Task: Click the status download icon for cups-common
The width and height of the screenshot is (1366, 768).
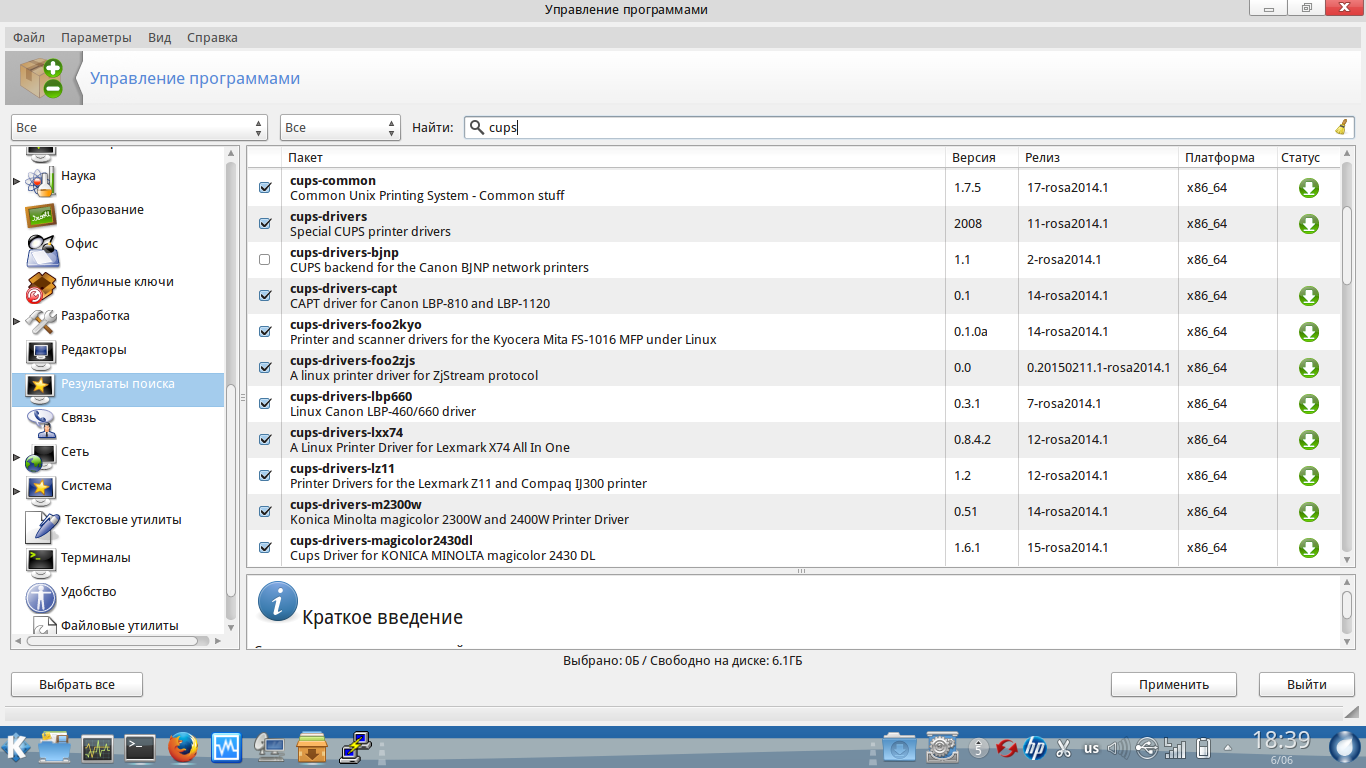Action: tap(1308, 188)
